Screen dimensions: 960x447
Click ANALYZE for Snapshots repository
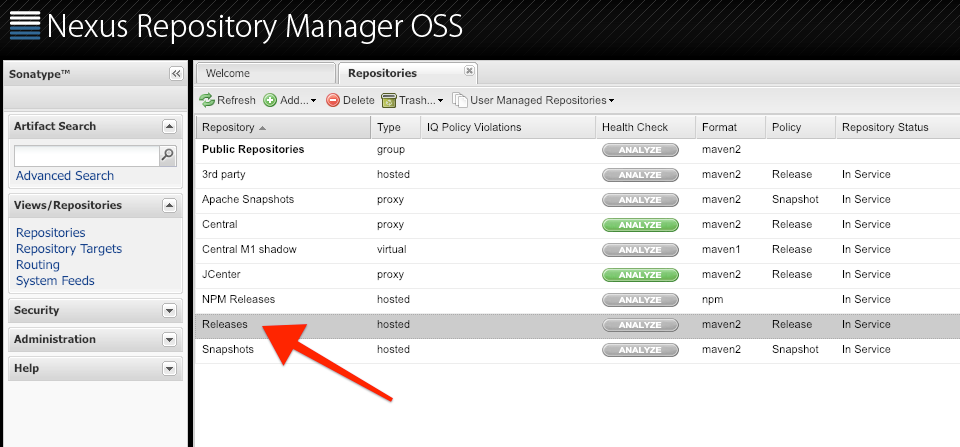640,350
